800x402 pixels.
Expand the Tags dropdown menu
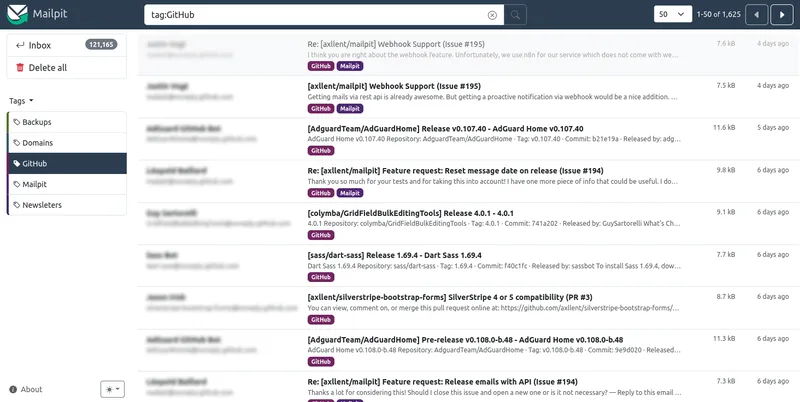[x=21, y=101]
